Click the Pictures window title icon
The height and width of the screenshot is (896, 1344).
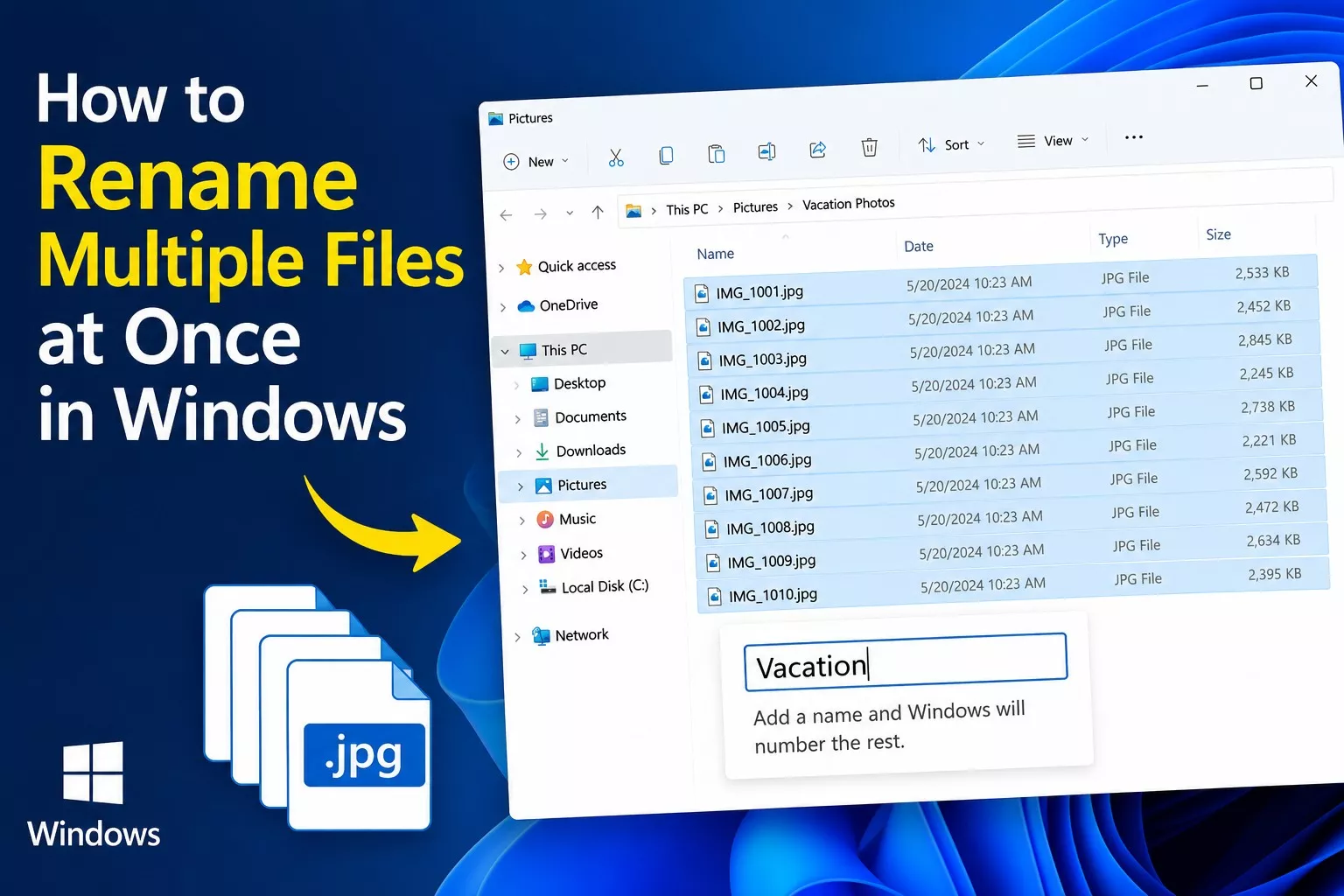tap(496, 119)
